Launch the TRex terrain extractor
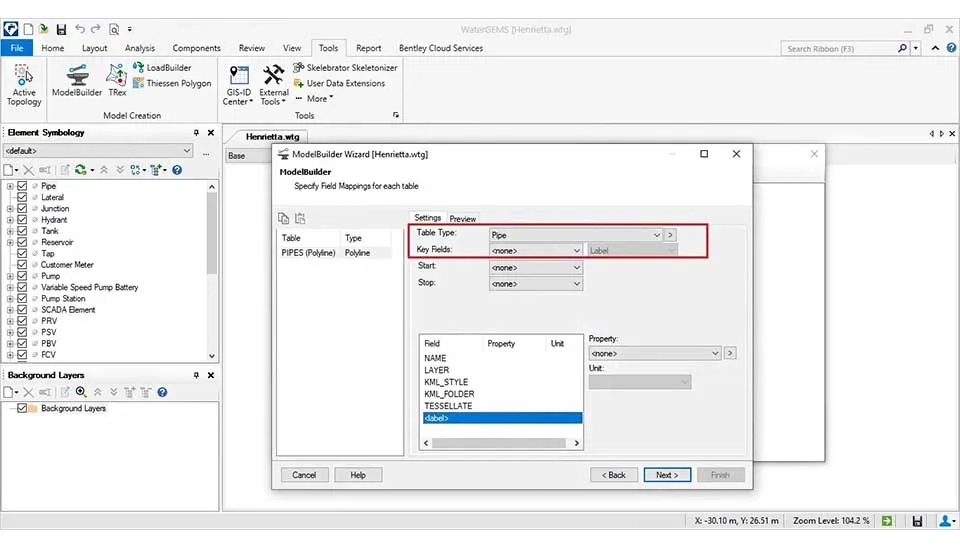The width and height of the screenshot is (960, 548). [x=117, y=79]
